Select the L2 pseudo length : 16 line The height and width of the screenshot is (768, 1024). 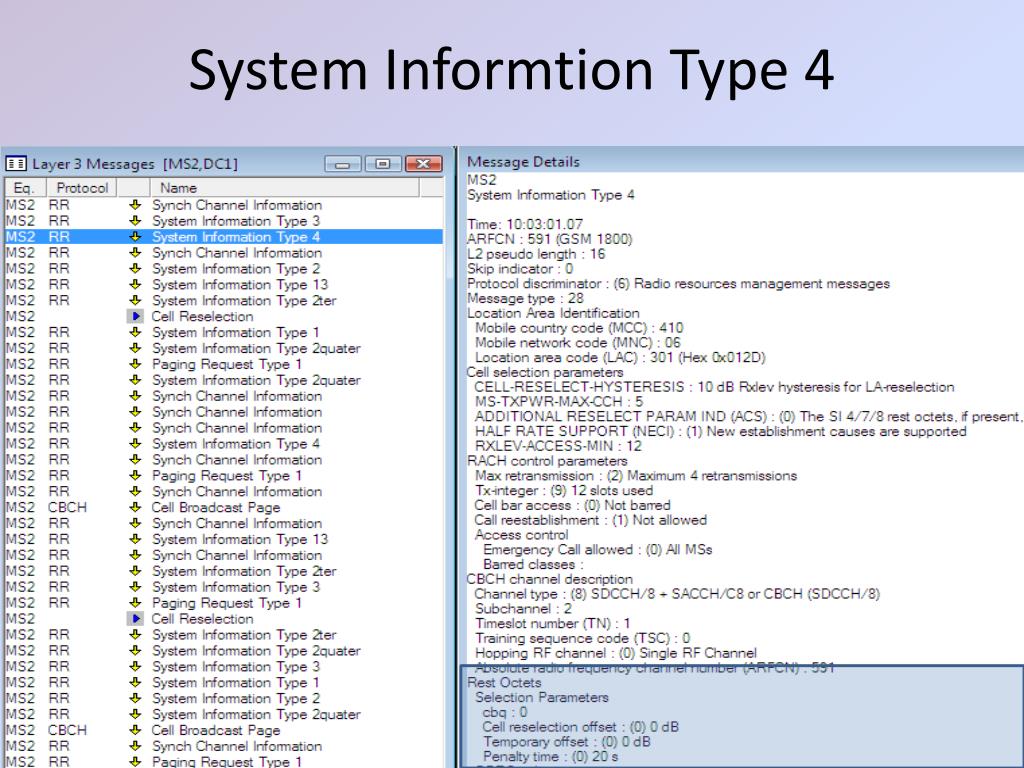tap(536, 253)
